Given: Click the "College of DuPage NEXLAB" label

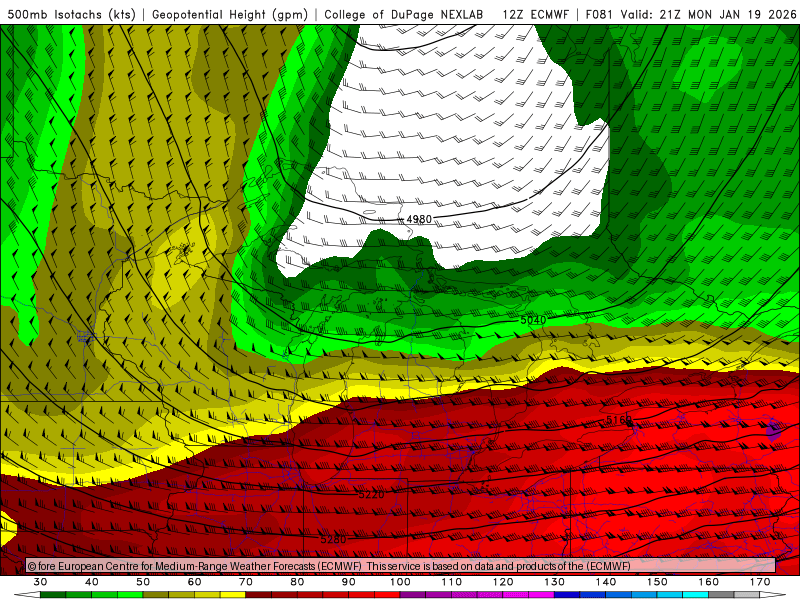Looking at the screenshot, I should click(x=404, y=14).
